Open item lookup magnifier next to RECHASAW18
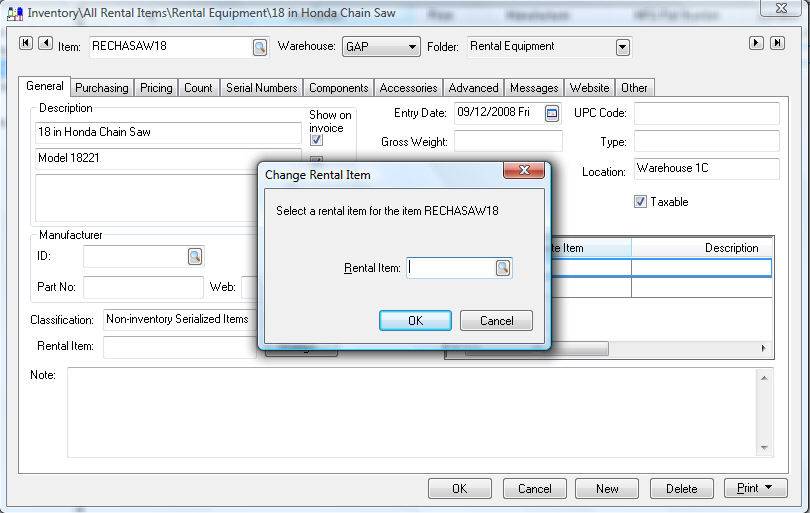810x513 pixels. point(259,47)
